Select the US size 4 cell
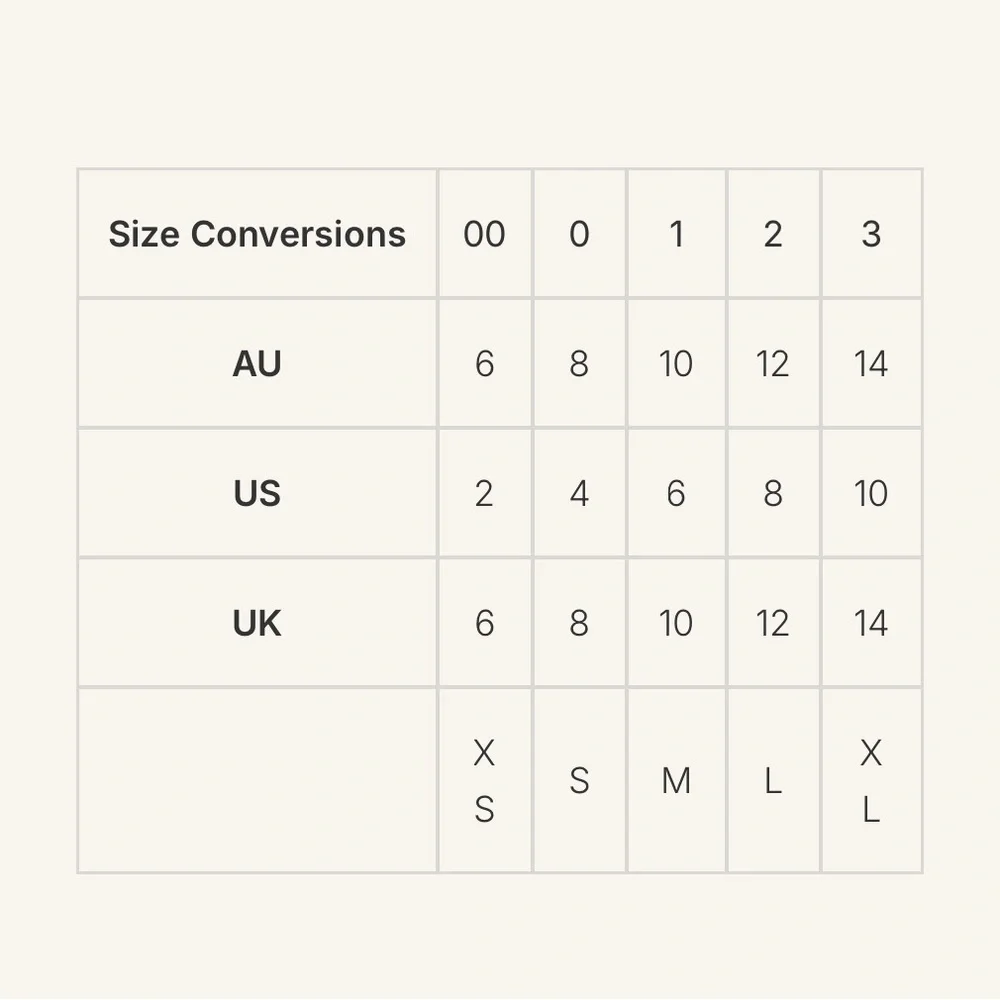This screenshot has height=1000, width=1000. pos(579,494)
